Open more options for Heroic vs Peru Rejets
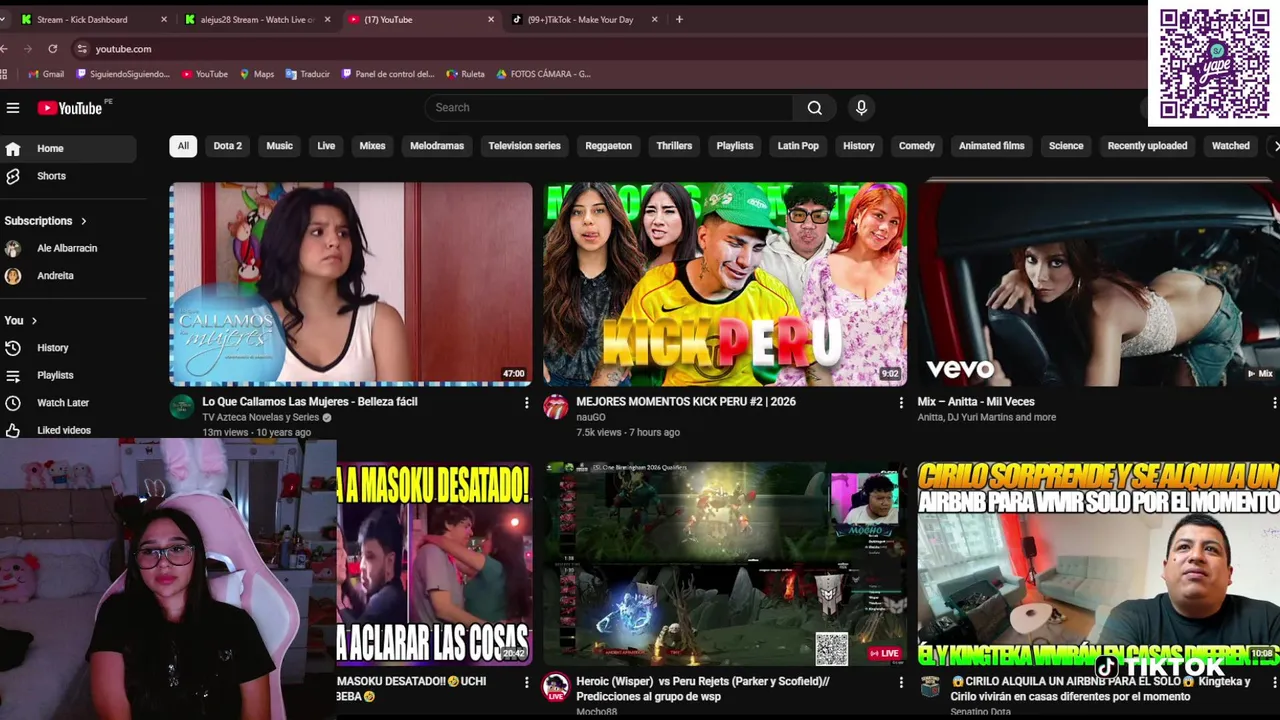Image resolution: width=1280 pixels, height=720 pixels. coord(900,682)
